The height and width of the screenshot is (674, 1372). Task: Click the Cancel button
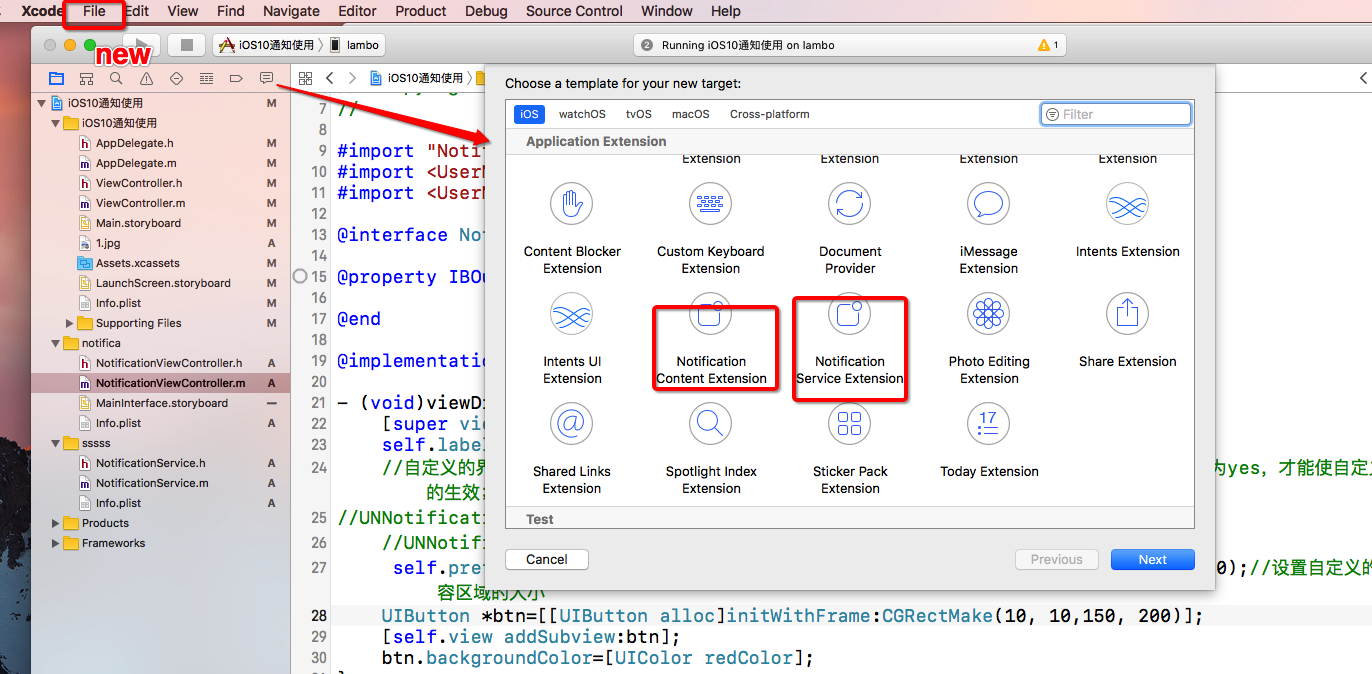[547, 560]
